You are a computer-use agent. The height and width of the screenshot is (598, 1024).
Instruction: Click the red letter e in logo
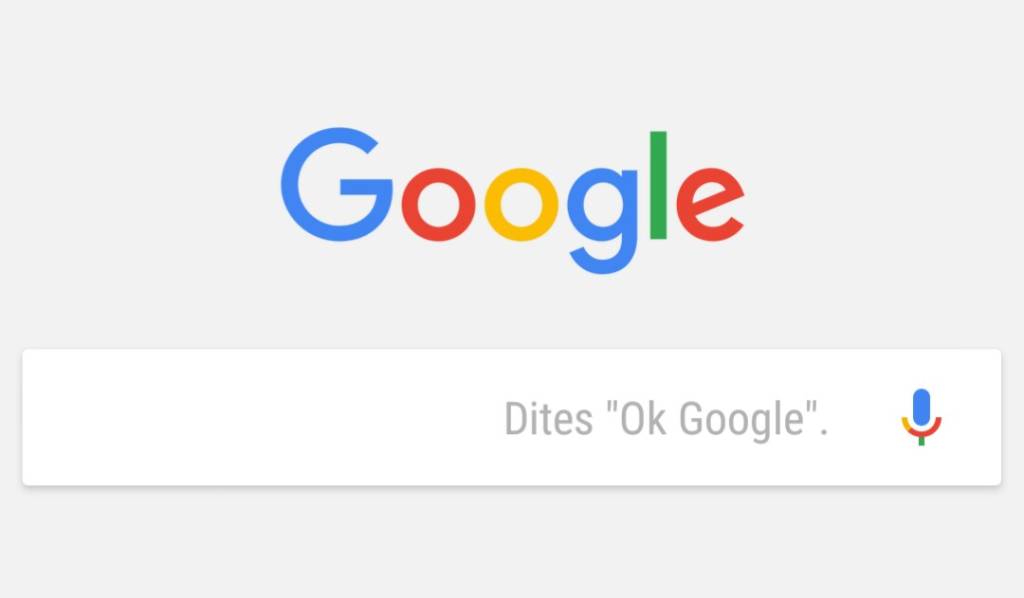pos(710,204)
